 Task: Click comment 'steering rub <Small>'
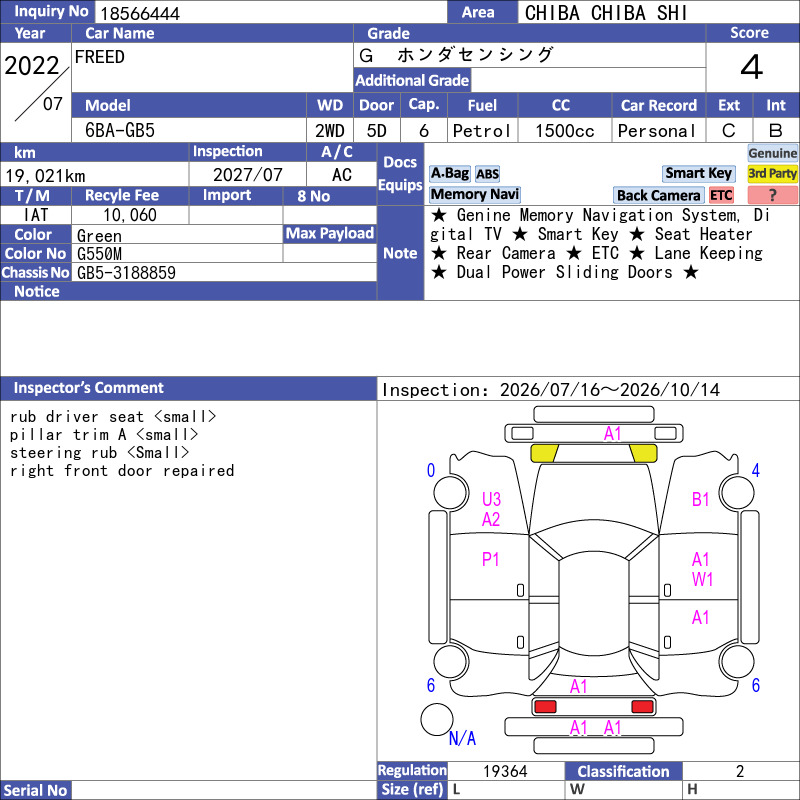click(99, 453)
